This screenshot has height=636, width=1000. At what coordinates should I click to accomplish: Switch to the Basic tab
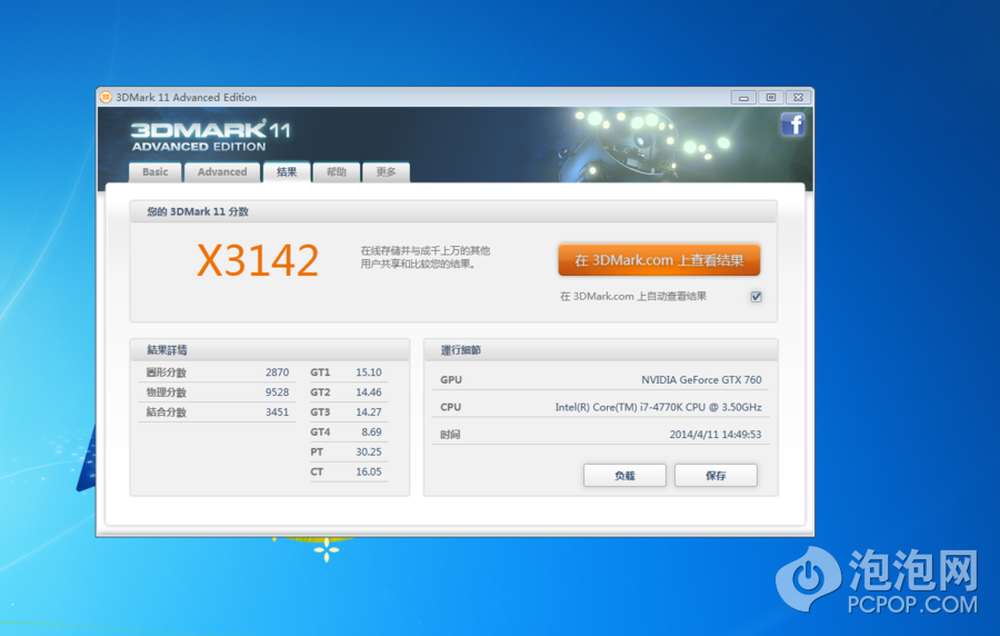[155, 172]
